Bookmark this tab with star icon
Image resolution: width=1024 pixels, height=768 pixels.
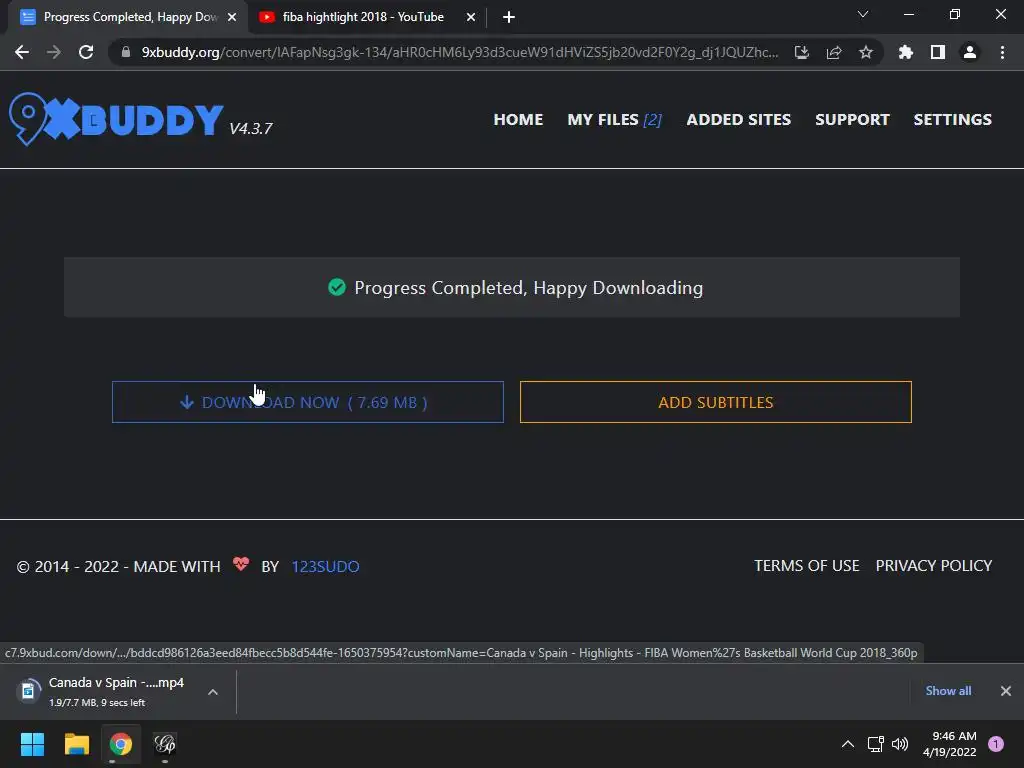point(865,52)
